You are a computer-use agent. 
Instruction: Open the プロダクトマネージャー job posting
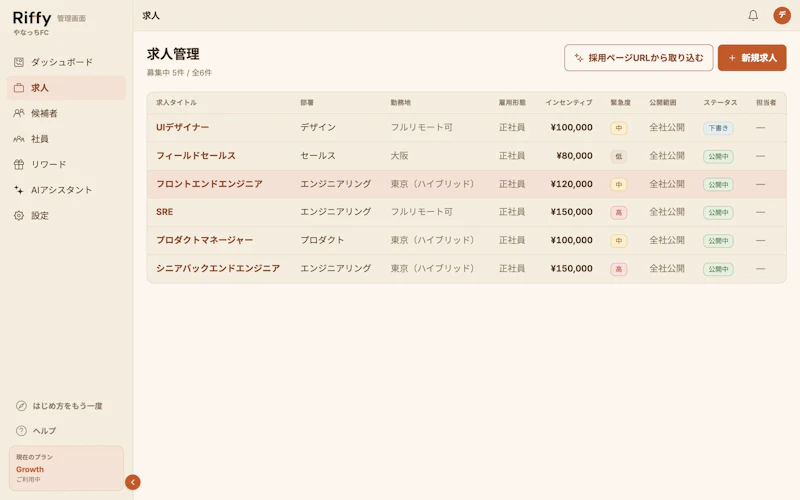(205, 240)
